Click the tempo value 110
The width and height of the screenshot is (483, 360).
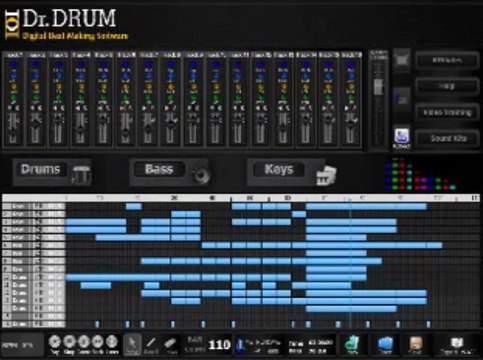pos(219,345)
